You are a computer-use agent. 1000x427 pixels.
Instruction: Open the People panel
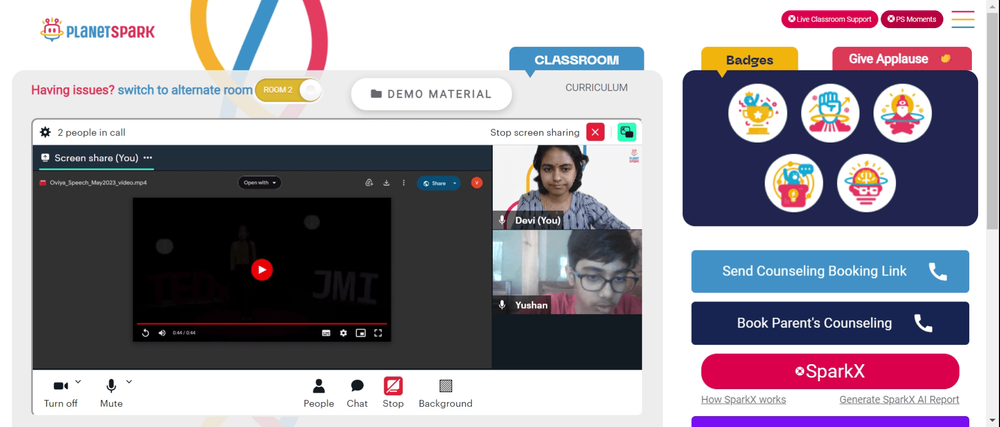[x=318, y=393]
